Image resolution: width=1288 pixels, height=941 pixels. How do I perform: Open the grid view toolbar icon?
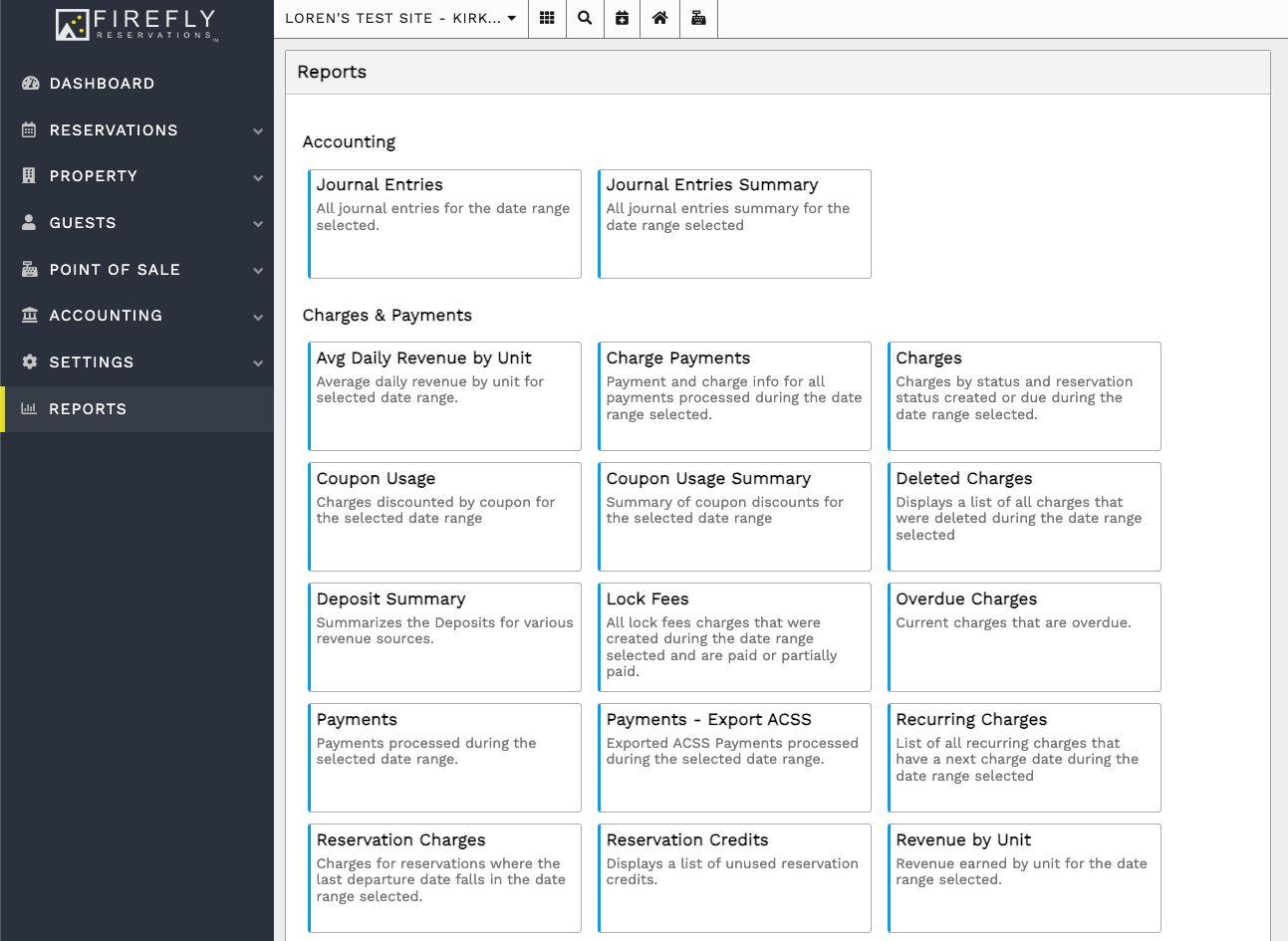click(547, 18)
